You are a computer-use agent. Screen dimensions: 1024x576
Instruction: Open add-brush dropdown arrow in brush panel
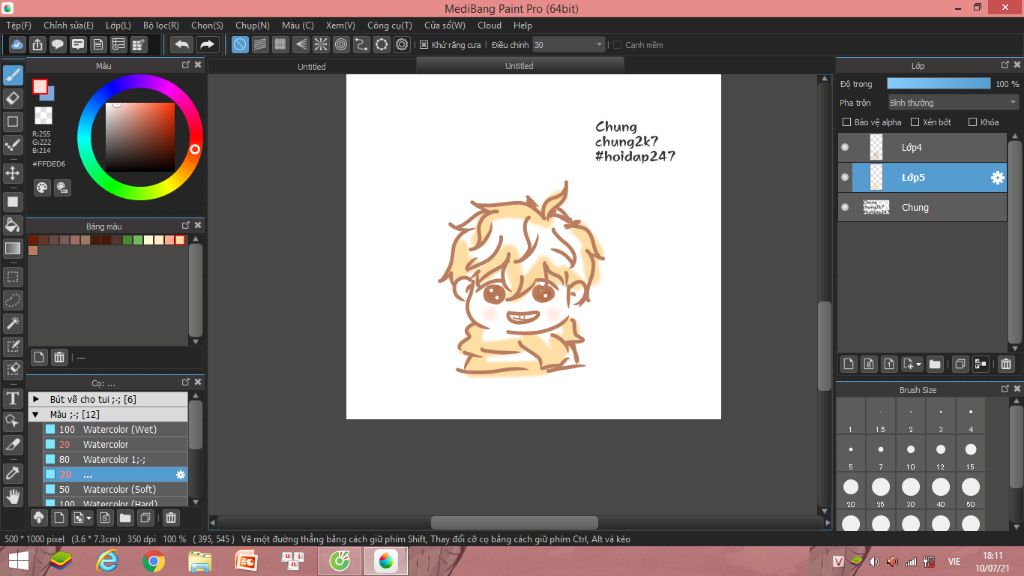click(89, 519)
